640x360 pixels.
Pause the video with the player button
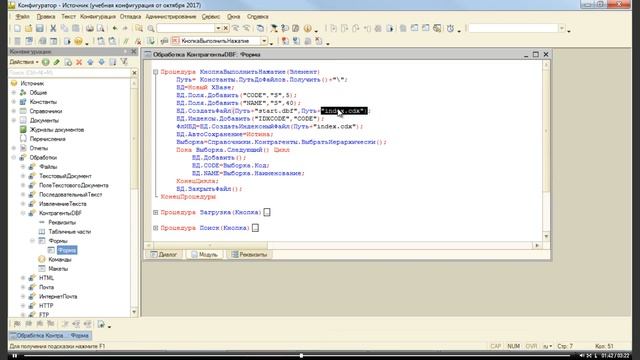click(x=15, y=356)
